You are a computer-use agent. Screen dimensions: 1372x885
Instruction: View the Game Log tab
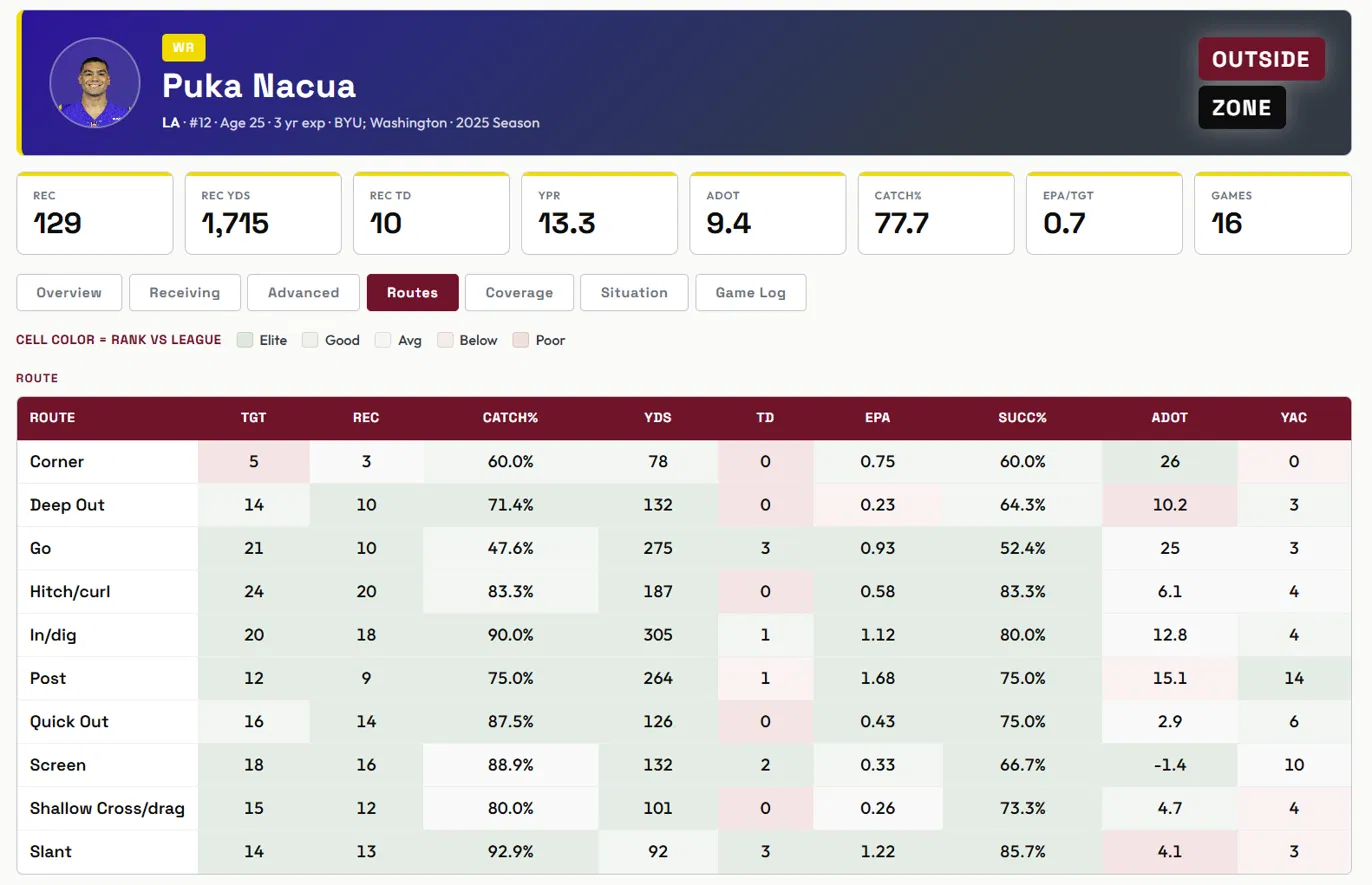pyautogui.click(x=751, y=293)
